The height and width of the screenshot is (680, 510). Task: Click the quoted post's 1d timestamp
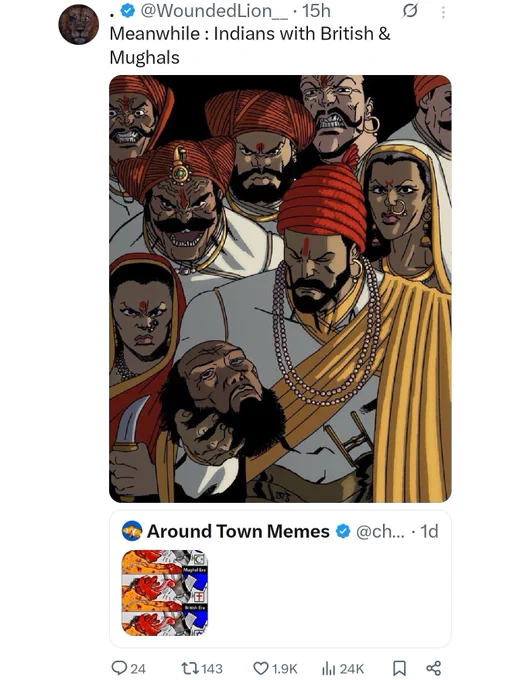429,531
